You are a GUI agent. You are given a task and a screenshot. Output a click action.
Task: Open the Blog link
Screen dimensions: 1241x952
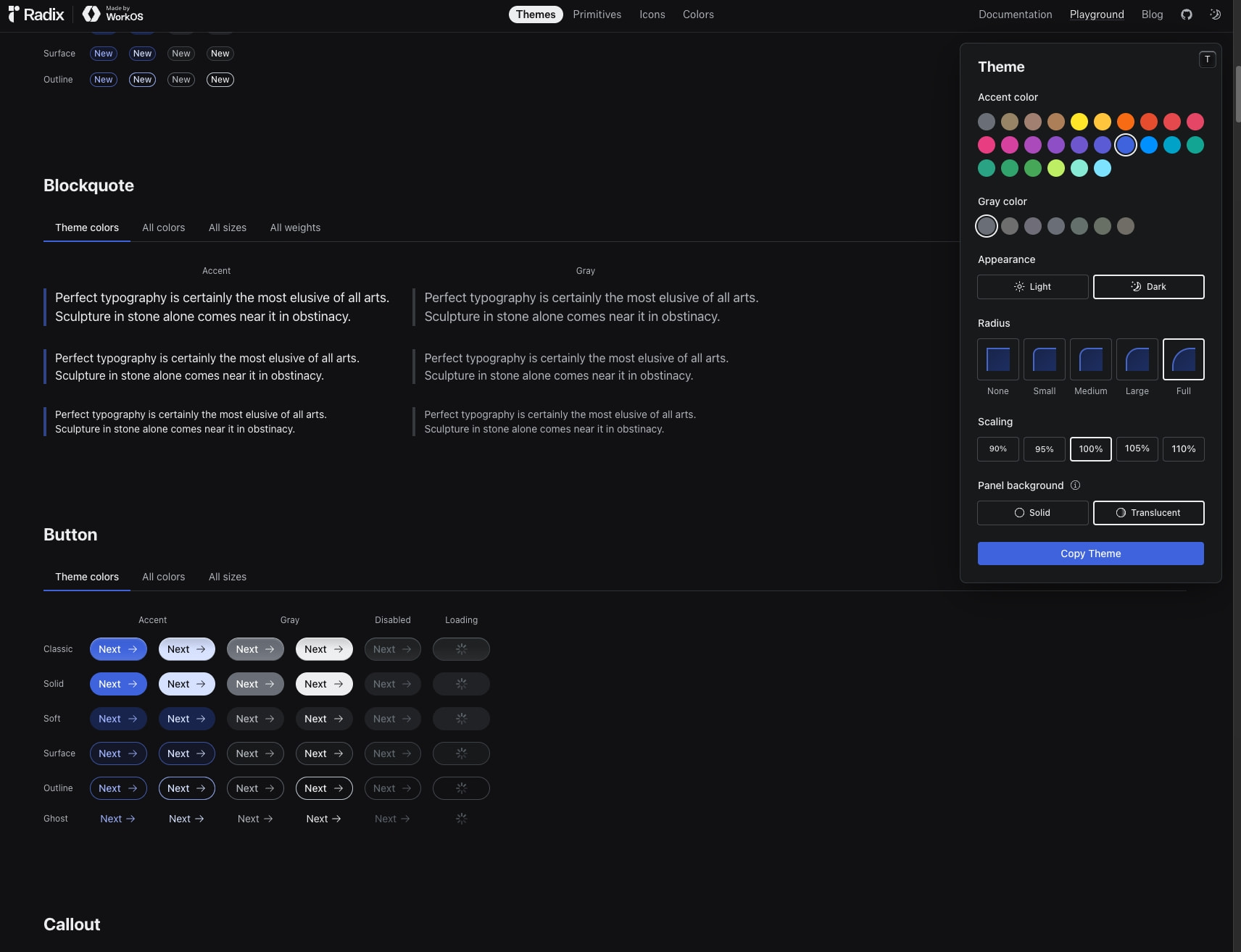[1152, 14]
